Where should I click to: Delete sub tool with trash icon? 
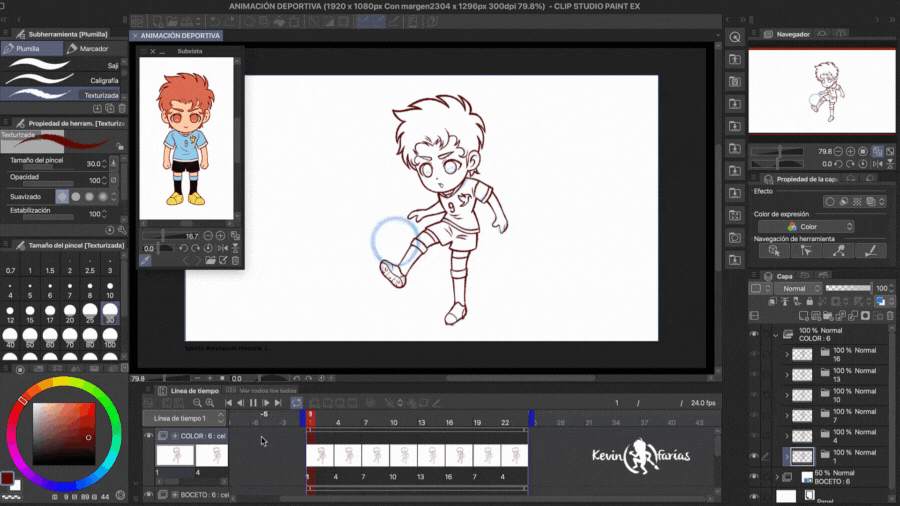pos(122,108)
